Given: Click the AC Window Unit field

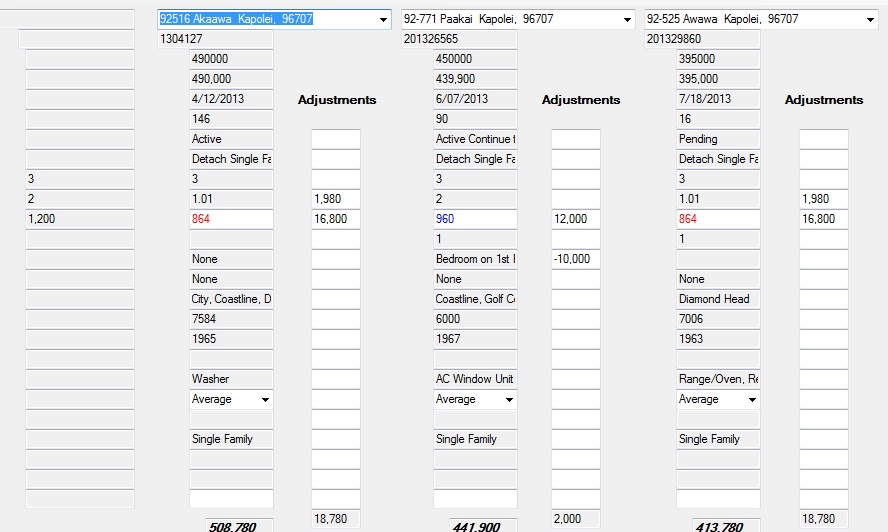Looking at the screenshot, I should [475, 379].
